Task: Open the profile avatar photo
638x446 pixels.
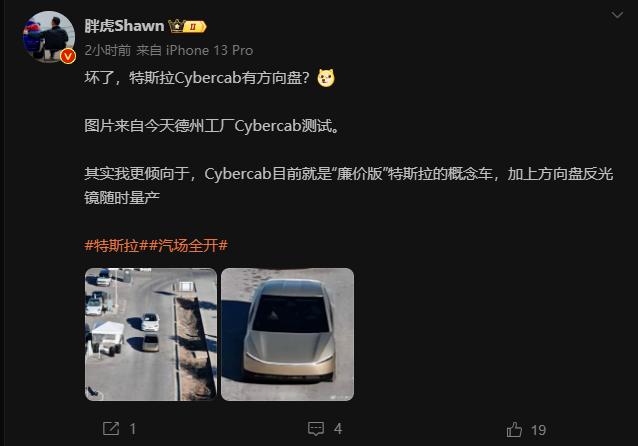Action: [48, 37]
